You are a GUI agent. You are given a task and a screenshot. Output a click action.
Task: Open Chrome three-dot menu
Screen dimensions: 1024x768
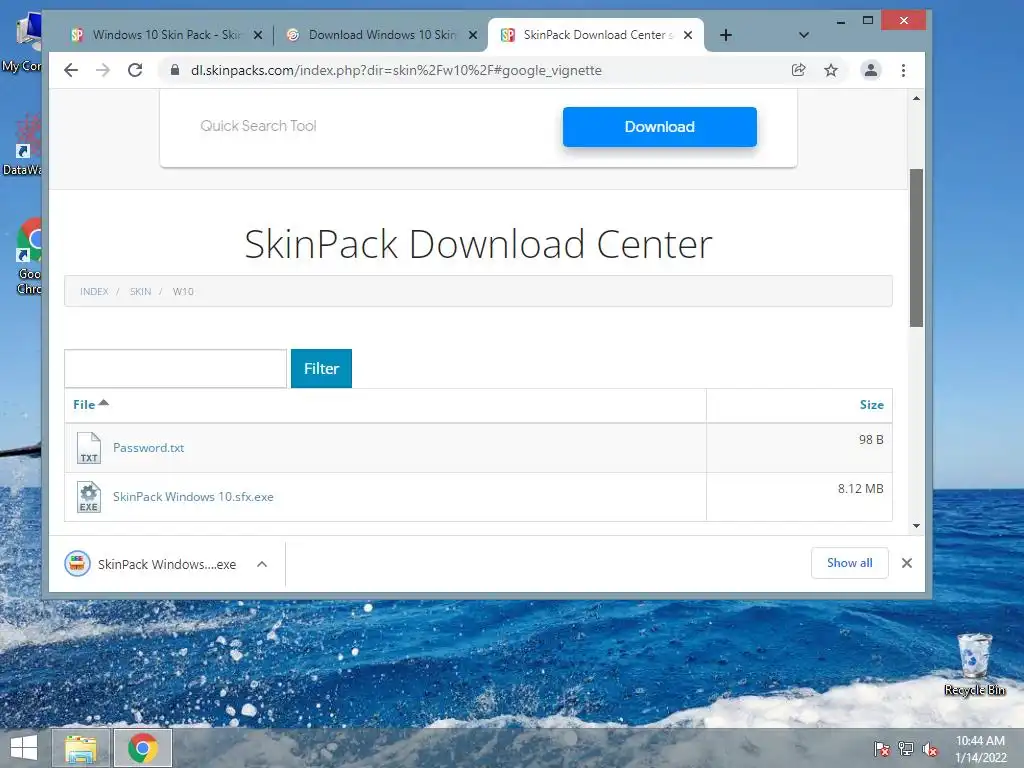tap(903, 70)
